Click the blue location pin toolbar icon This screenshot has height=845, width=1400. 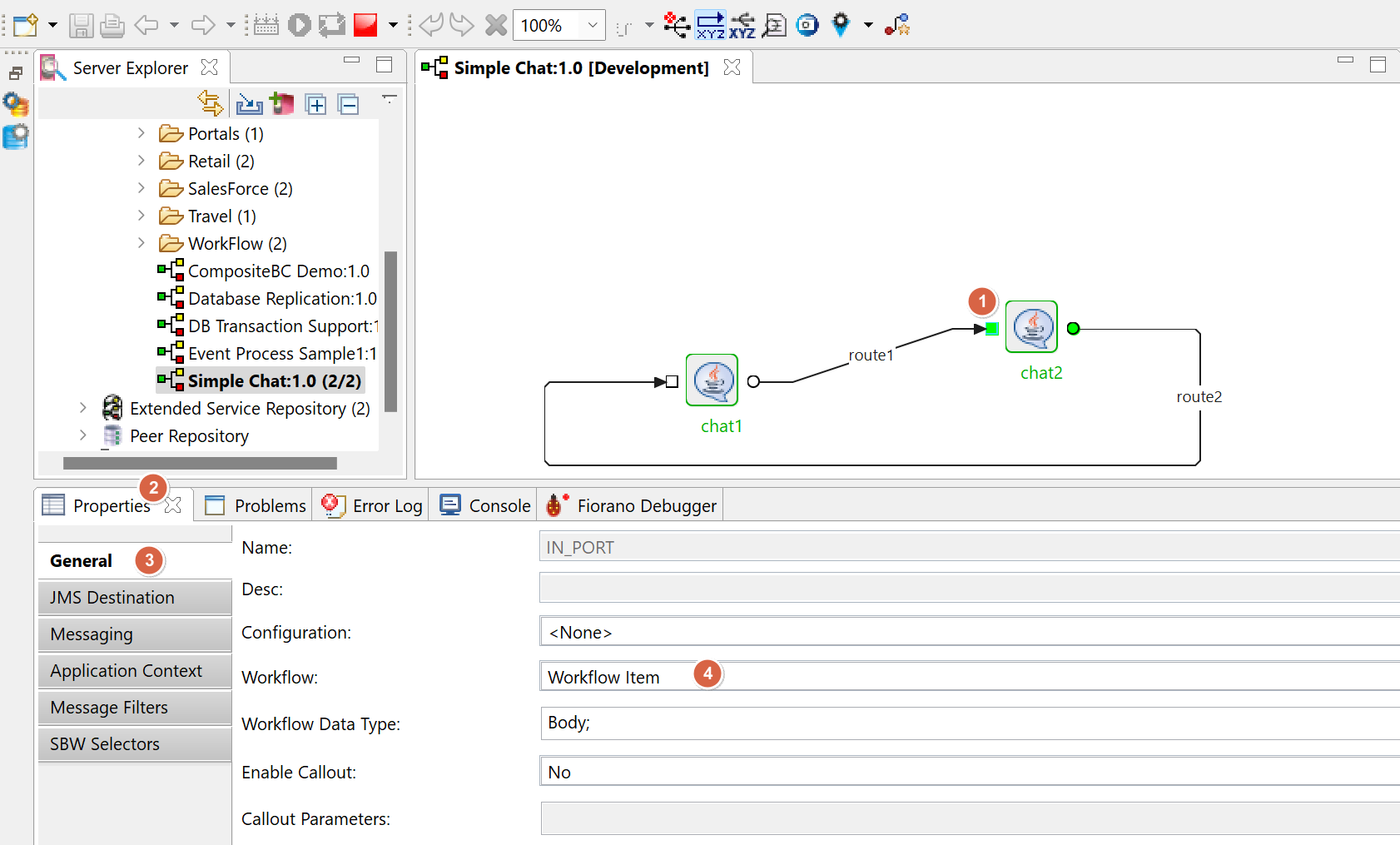841,25
